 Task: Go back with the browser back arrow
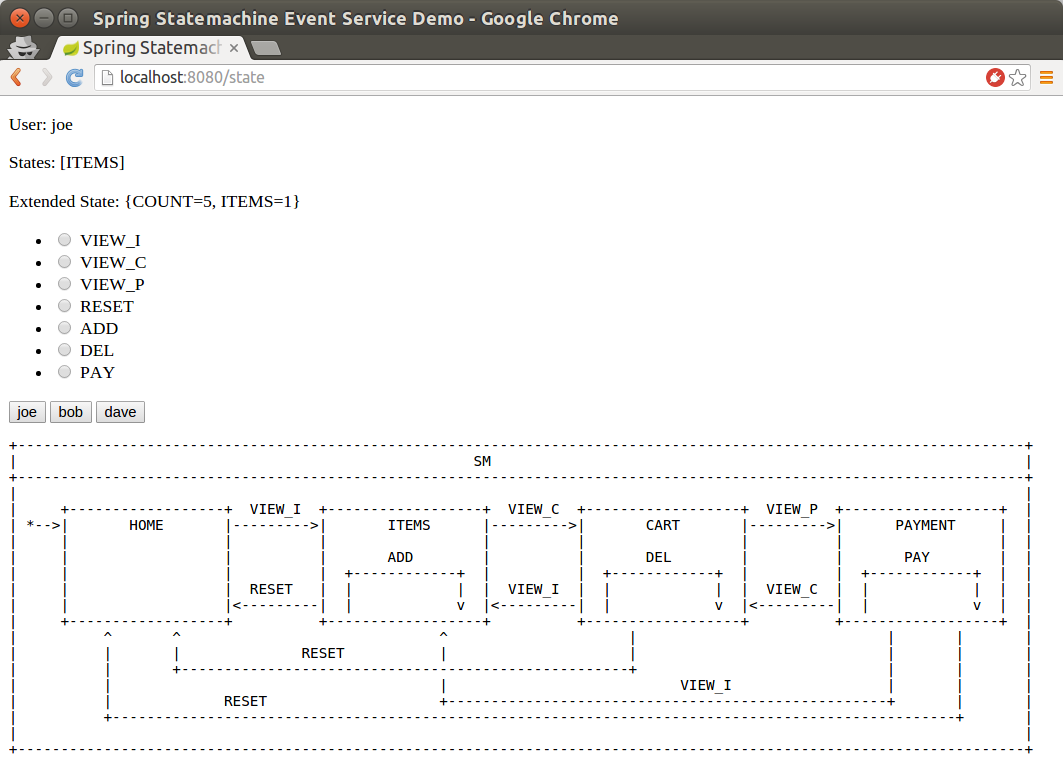tap(17, 77)
